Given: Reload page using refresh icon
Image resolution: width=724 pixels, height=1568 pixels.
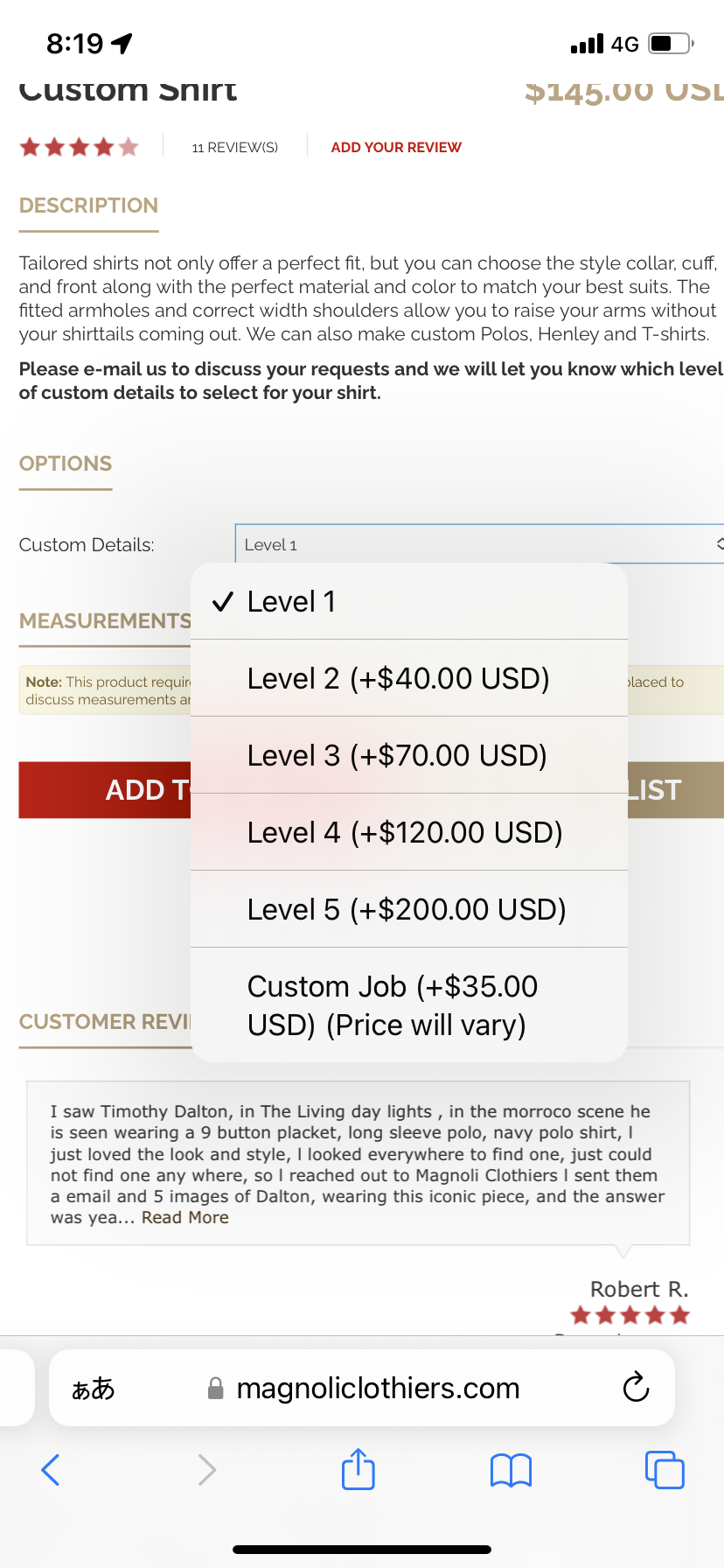Looking at the screenshot, I should (x=636, y=1388).
